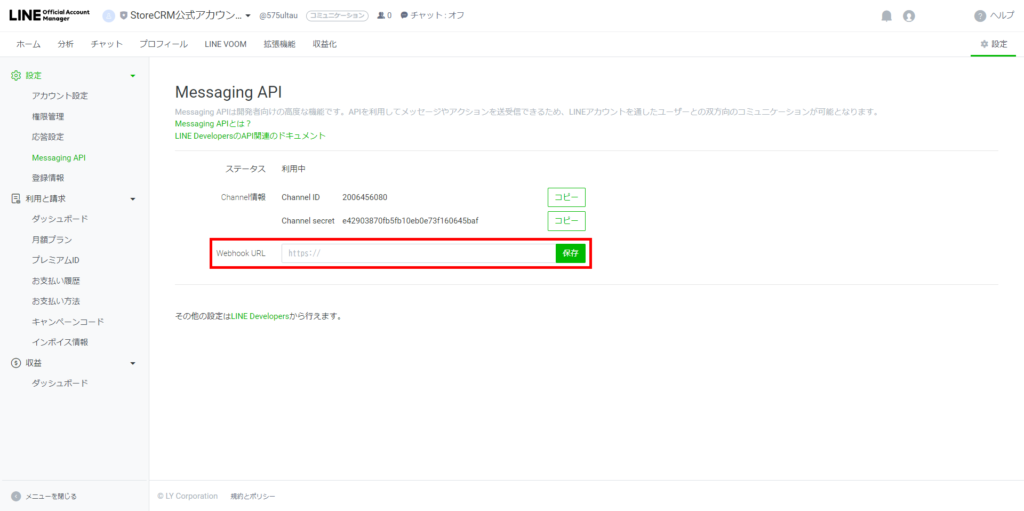Screen dimensions: 1024x511
Task: Open ダッシュボード under 収益
Action: pos(59,384)
